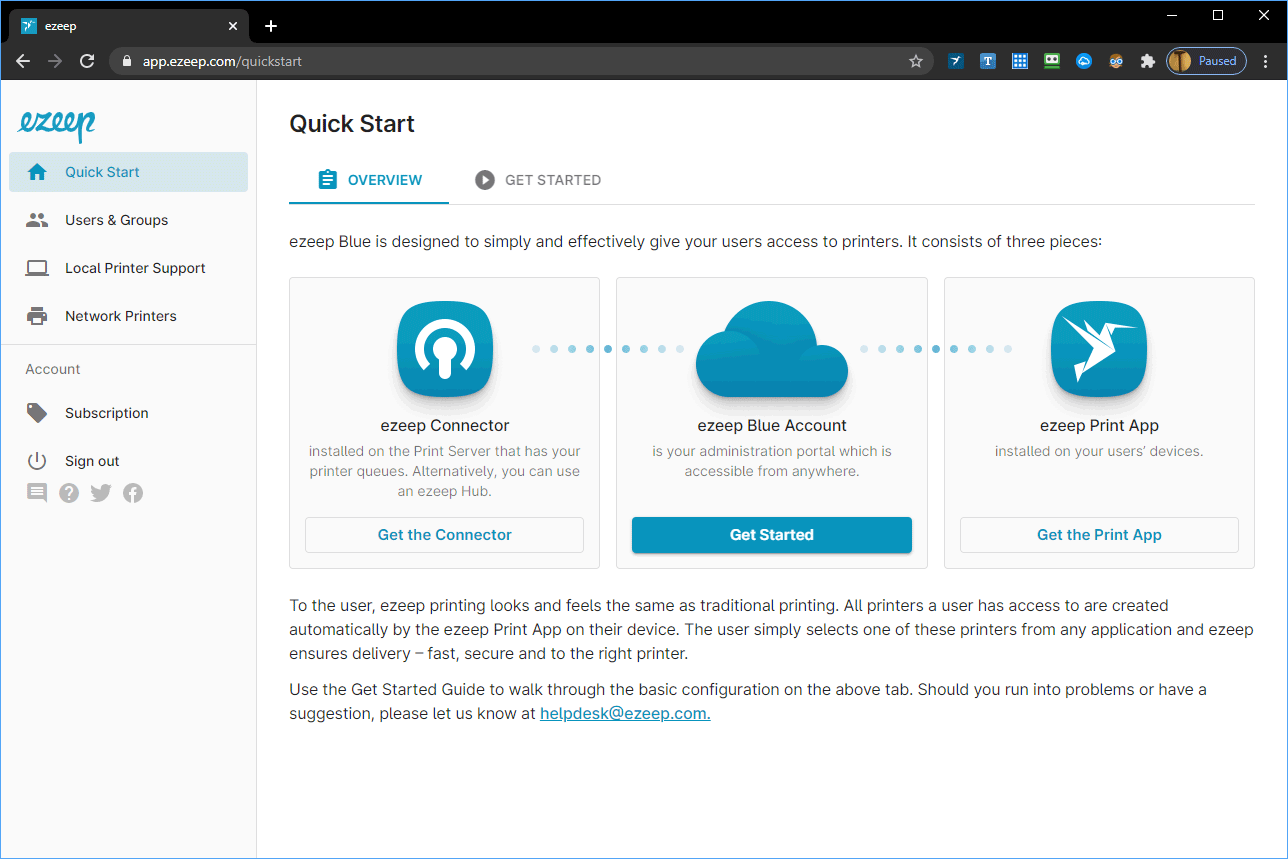Screen dimensions: 1288x859
Task: Reload the page
Action: [x=87, y=61]
